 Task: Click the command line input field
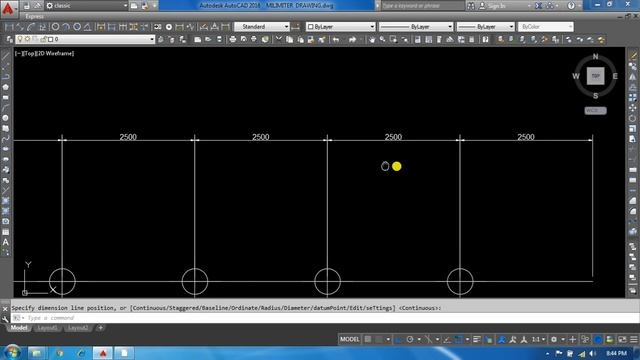coord(324,318)
